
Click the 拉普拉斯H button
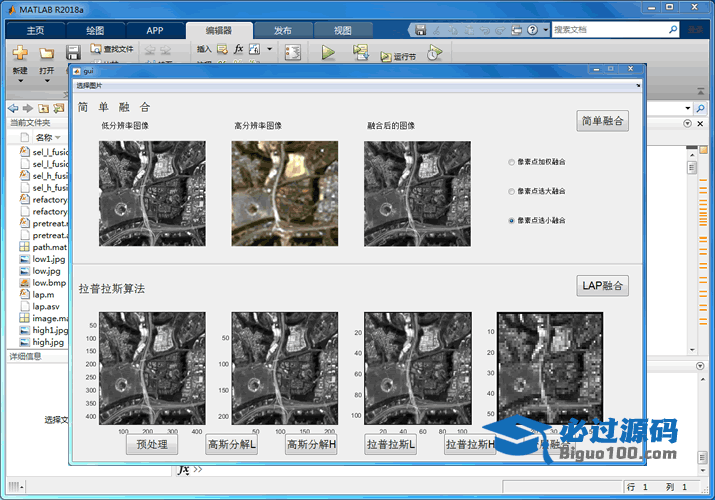coord(470,444)
